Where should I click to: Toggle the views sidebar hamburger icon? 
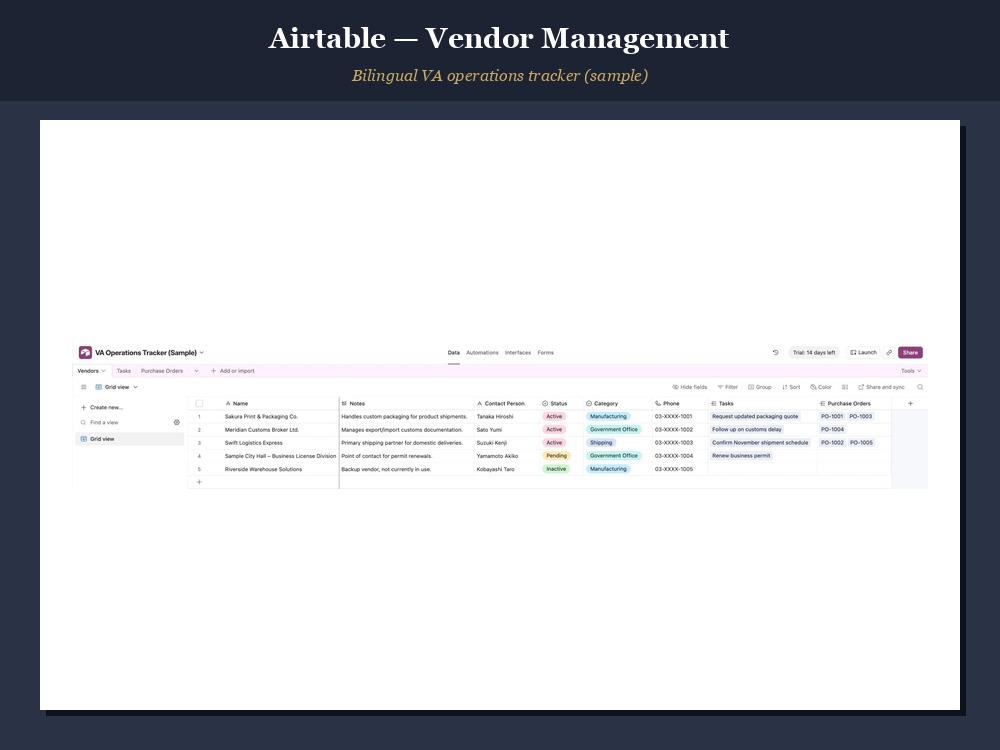(x=84, y=387)
